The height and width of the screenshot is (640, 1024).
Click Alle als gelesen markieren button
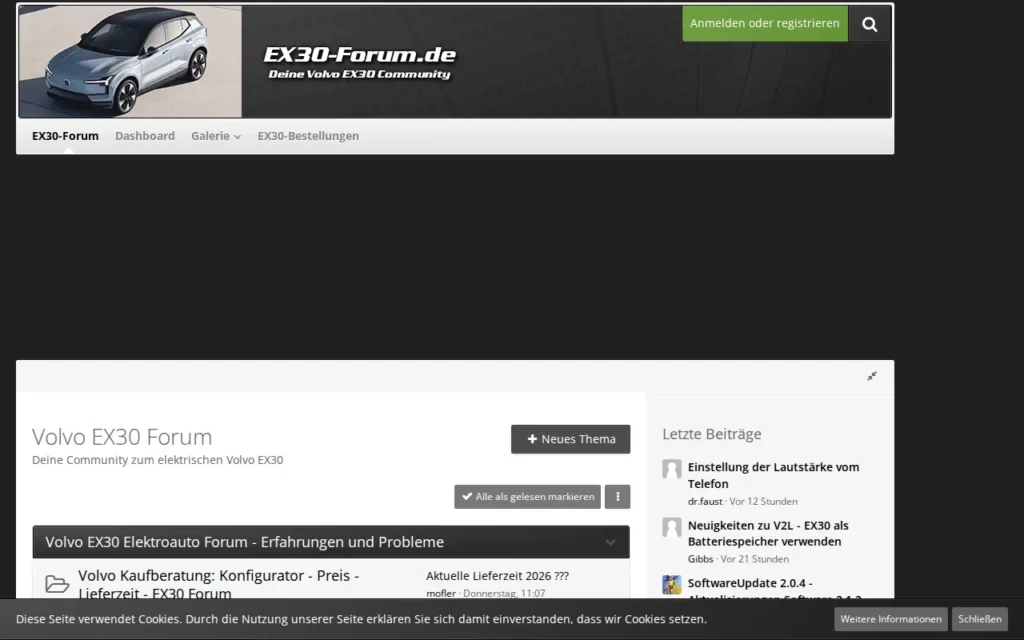pos(528,496)
